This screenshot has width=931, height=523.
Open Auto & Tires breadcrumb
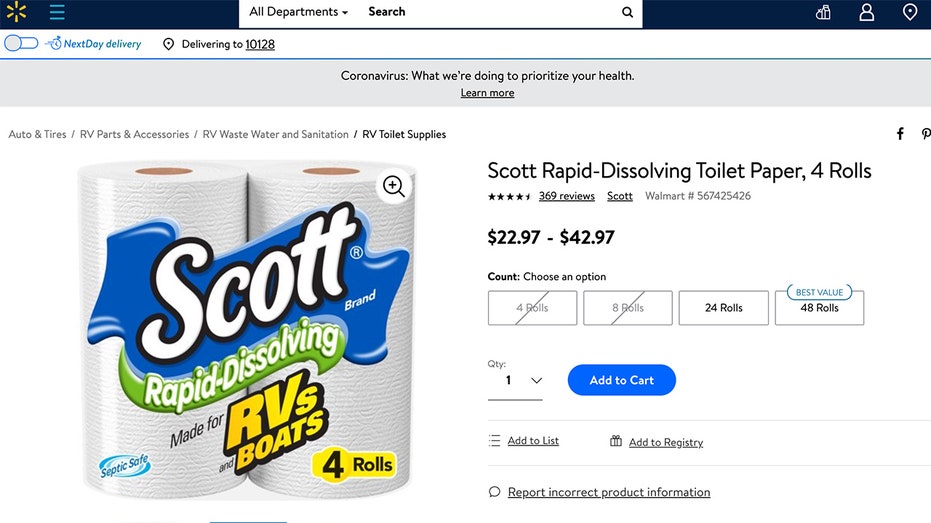(37, 134)
